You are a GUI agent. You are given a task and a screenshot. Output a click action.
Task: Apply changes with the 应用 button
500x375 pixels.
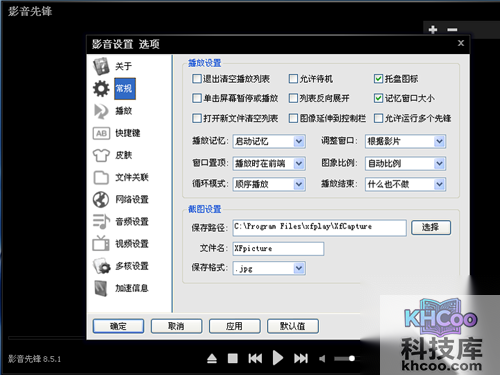234,326
